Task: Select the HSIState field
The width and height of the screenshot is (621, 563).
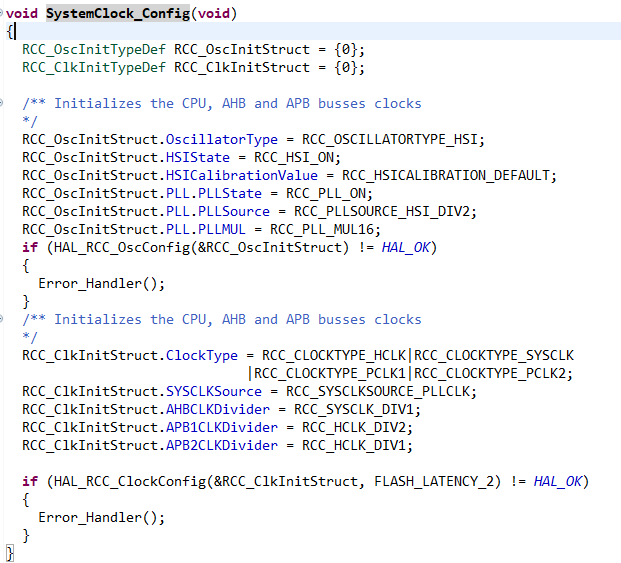Action: (x=198, y=157)
